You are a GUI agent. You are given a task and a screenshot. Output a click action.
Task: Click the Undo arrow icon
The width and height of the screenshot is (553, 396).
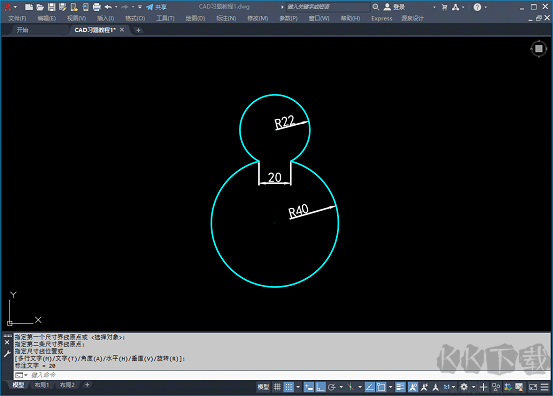pyautogui.click(x=108, y=7)
